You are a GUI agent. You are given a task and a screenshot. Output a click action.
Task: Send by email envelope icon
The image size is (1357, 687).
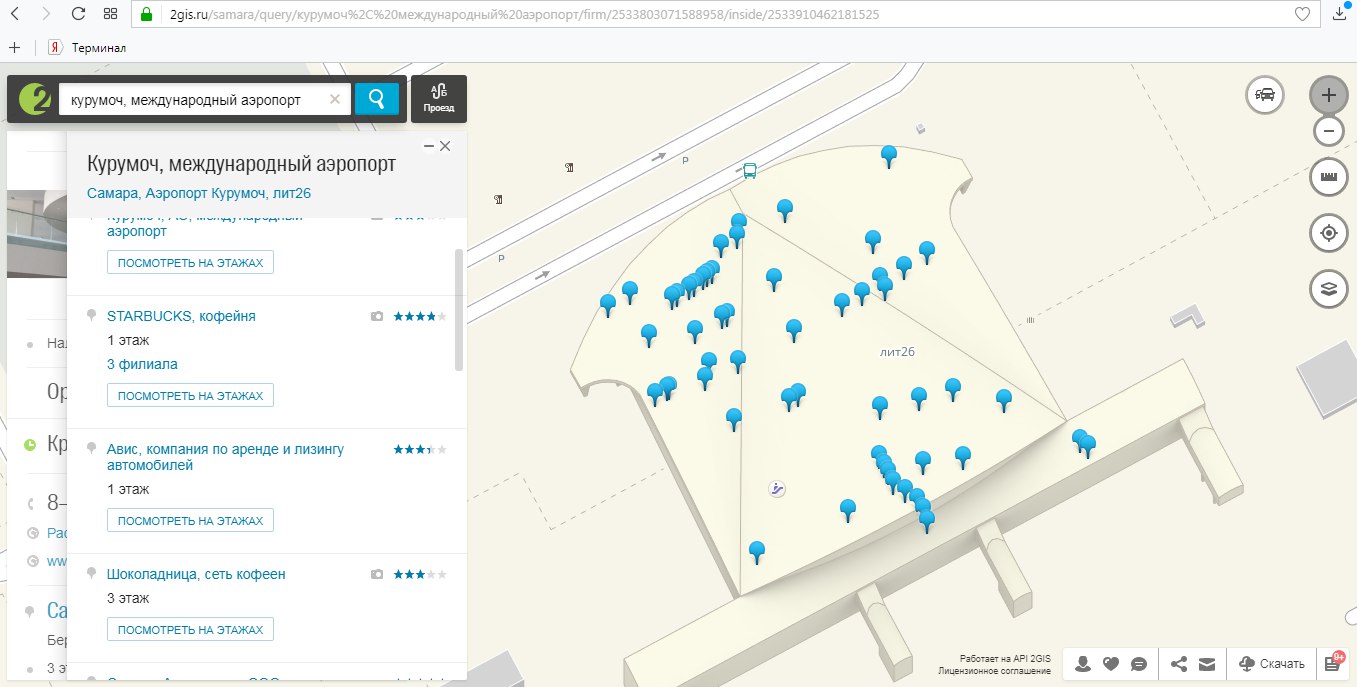click(x=1207, y=663)
